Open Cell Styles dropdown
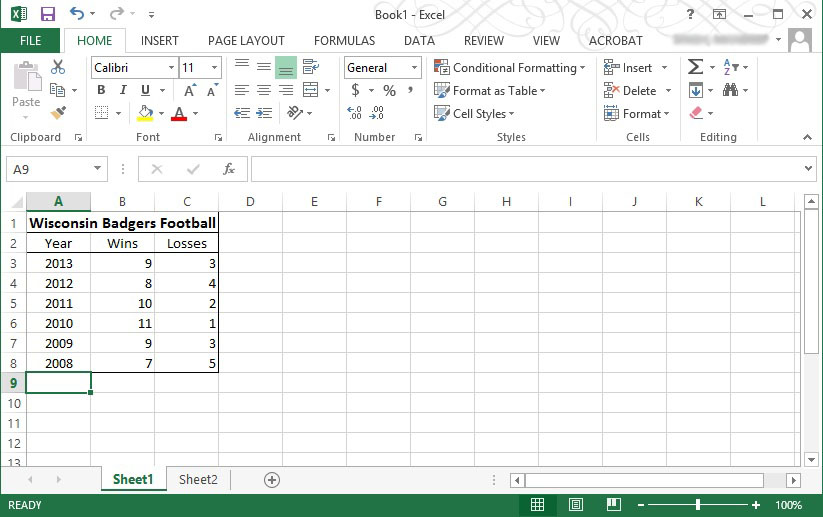The height and width of the screenshot is (517, 823). click(474, 113)
